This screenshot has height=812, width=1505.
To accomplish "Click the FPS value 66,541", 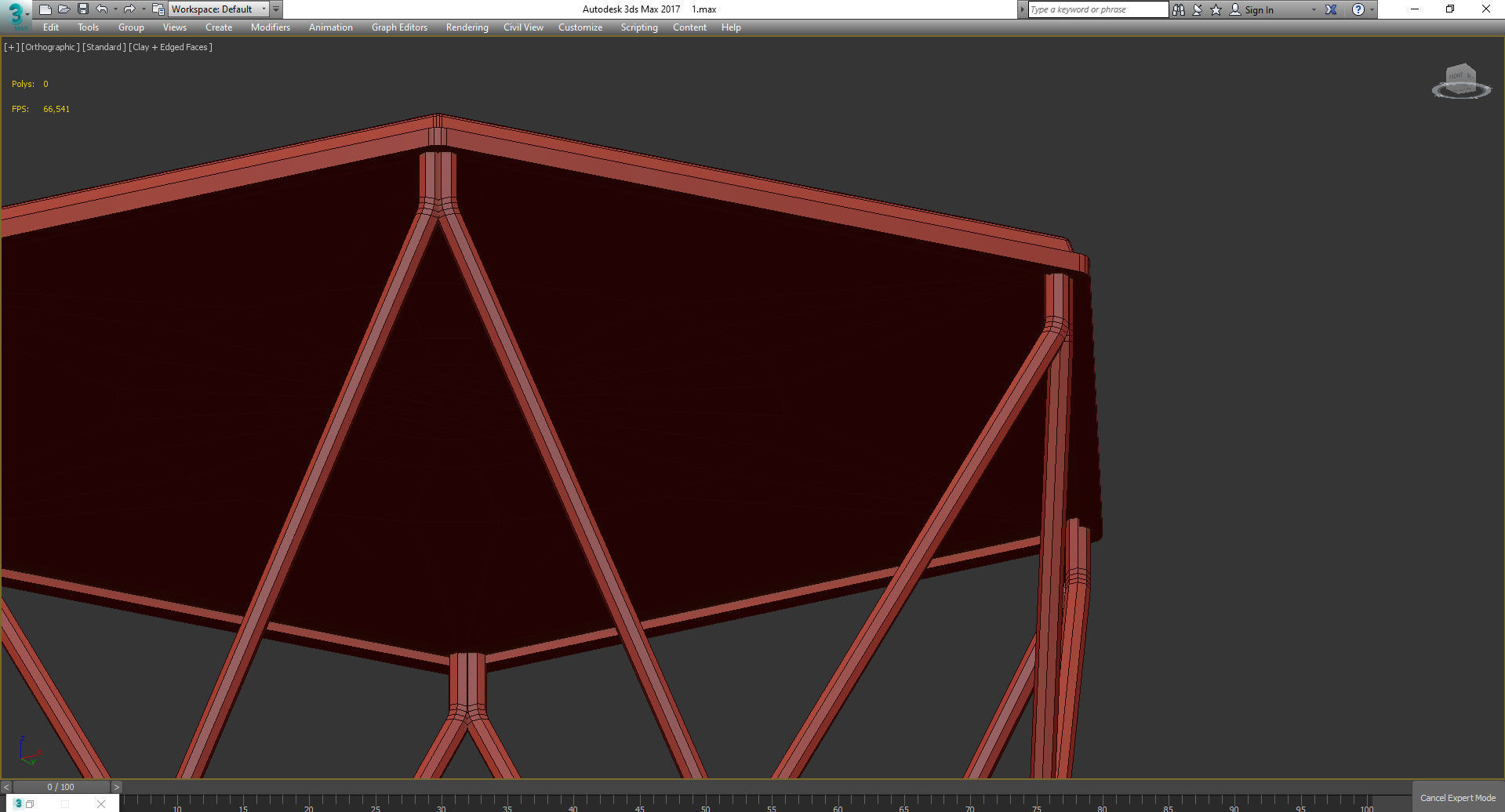I will point(56,109).
